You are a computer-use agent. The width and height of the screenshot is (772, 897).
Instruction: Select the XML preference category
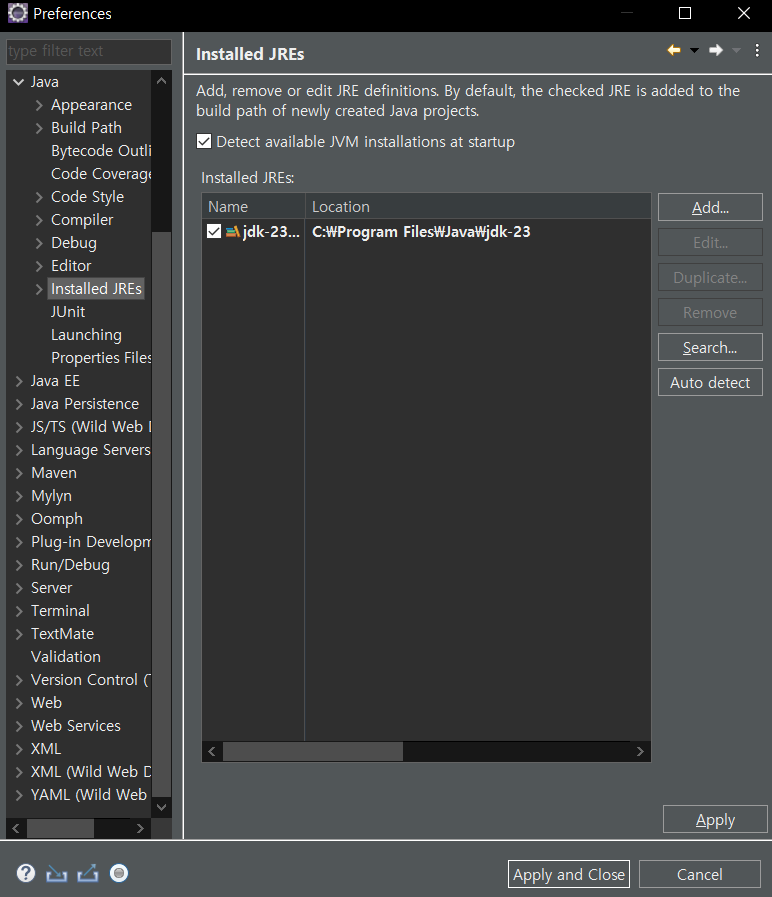click(x=46, y=749)
